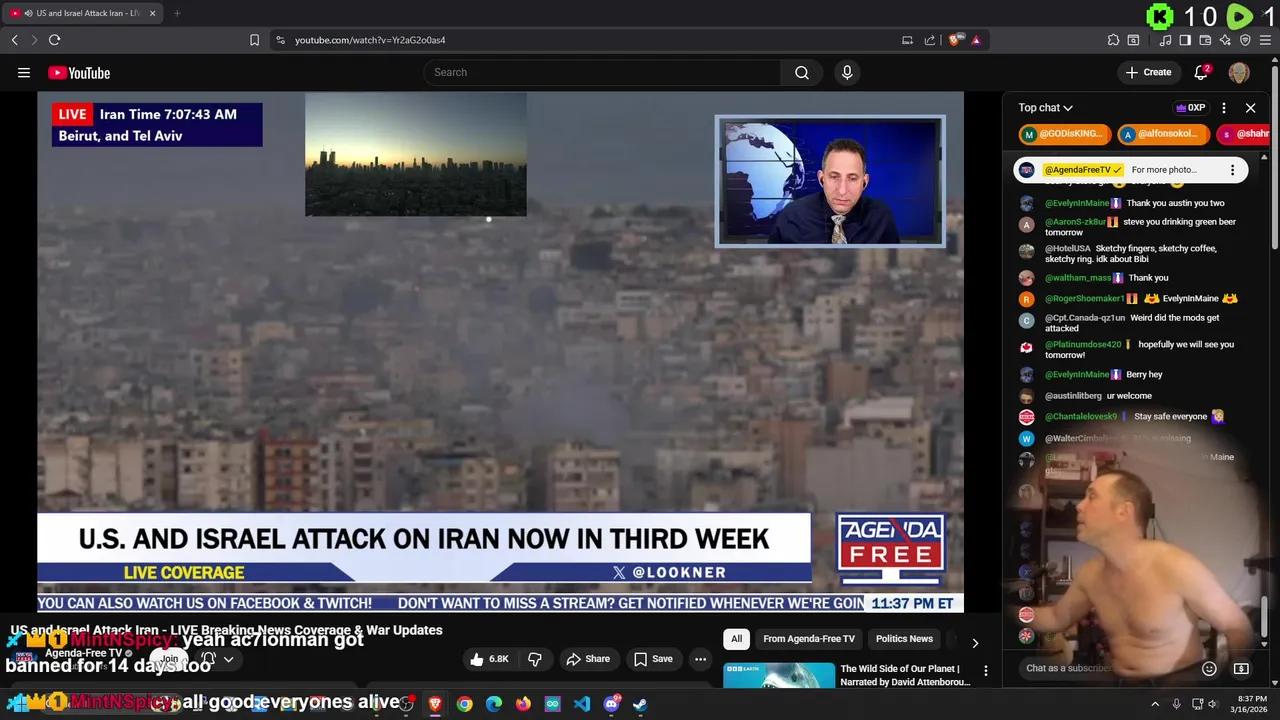The image size is (1280, 720).
Task: Open live chat options three dots
Action: point(1224,108)
